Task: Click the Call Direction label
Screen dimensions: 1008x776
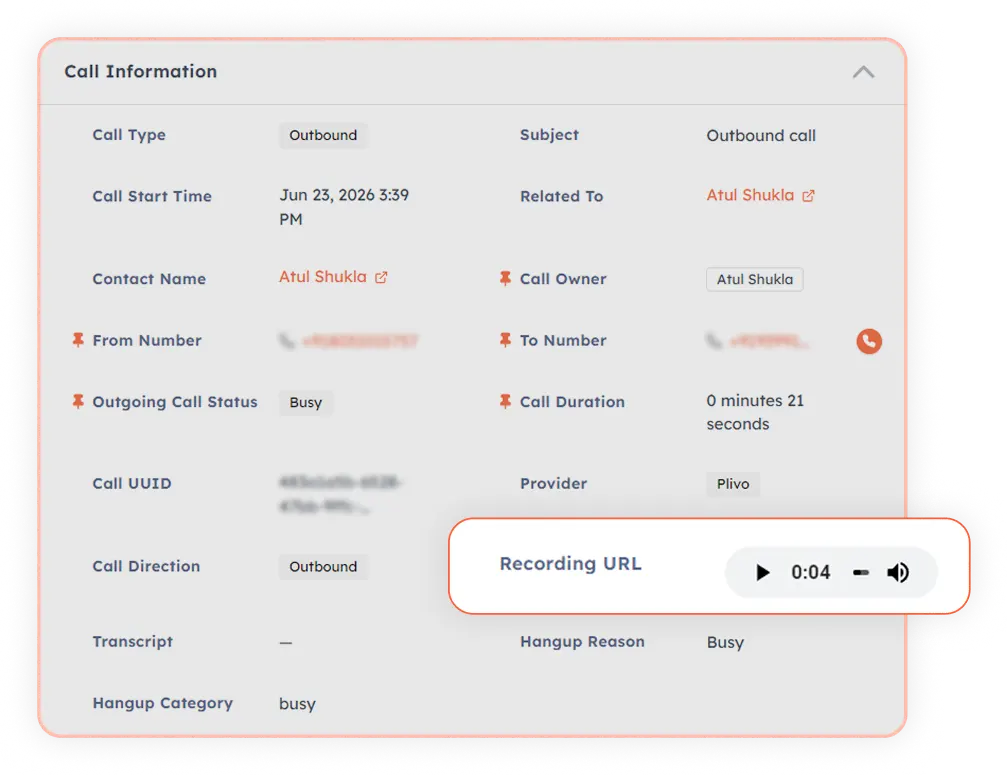Action: 147,566
